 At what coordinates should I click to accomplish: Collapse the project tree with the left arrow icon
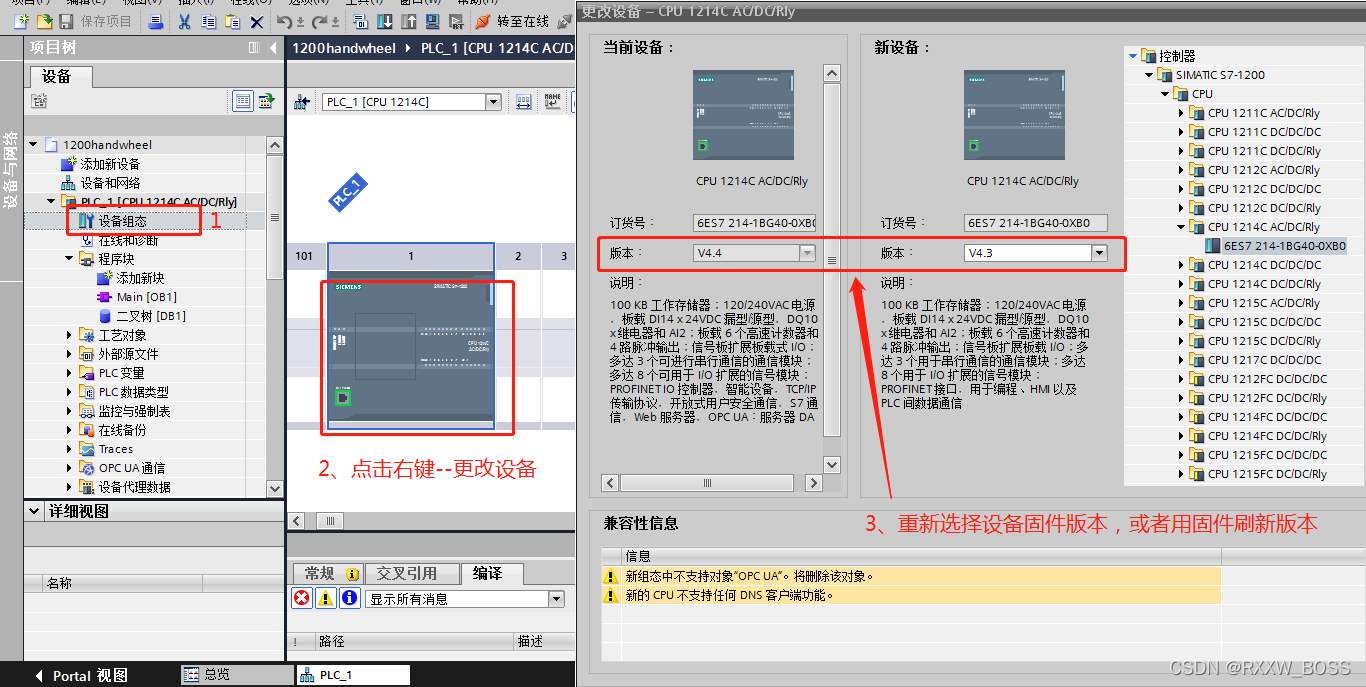(x=272, y=47)
